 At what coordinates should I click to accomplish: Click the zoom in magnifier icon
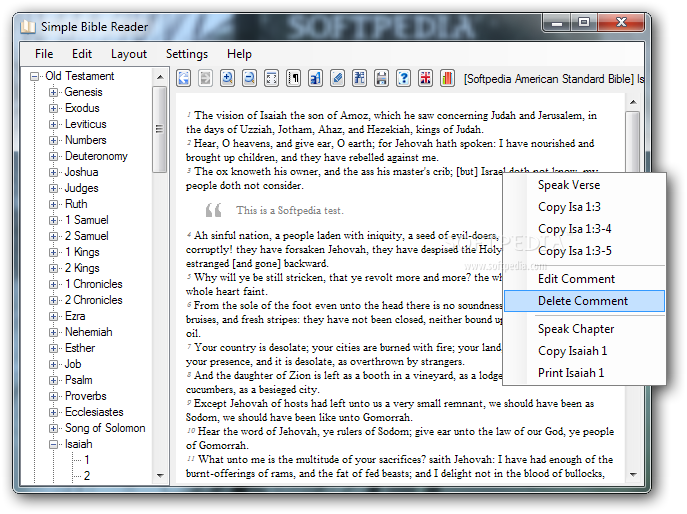227,78
